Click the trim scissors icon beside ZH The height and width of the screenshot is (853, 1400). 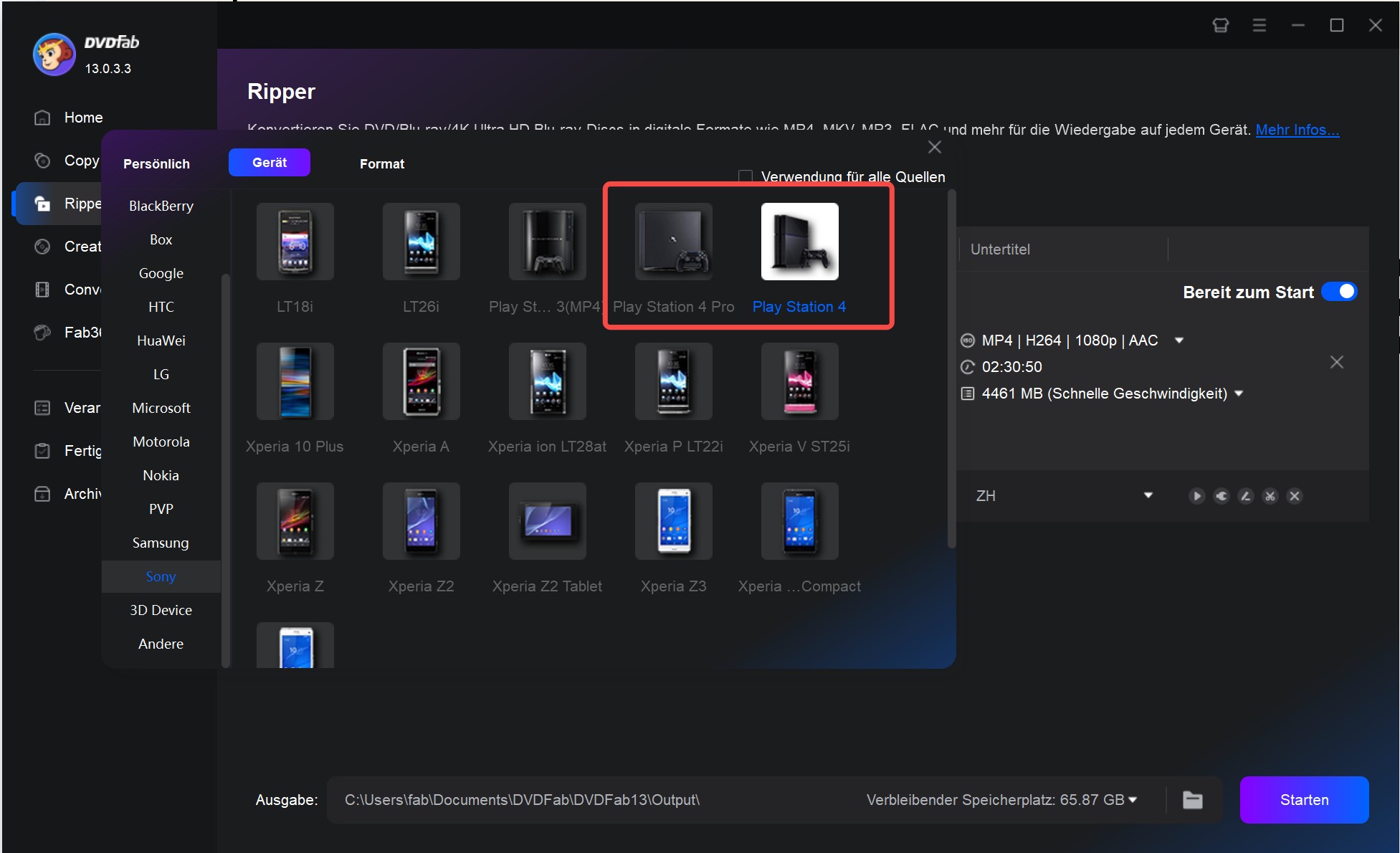pyautogui.click(x=1270, y=496)
